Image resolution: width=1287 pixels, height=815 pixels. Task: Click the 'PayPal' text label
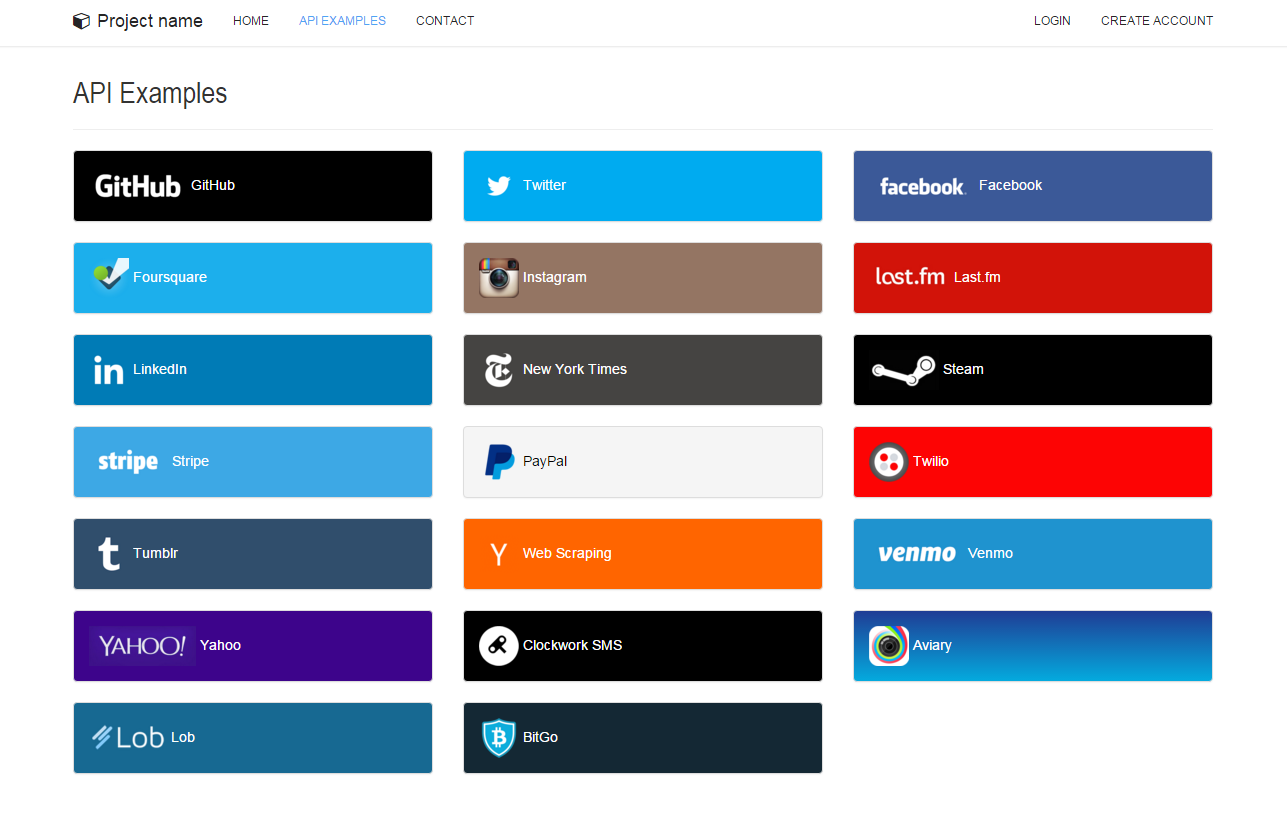coord(545,461)
